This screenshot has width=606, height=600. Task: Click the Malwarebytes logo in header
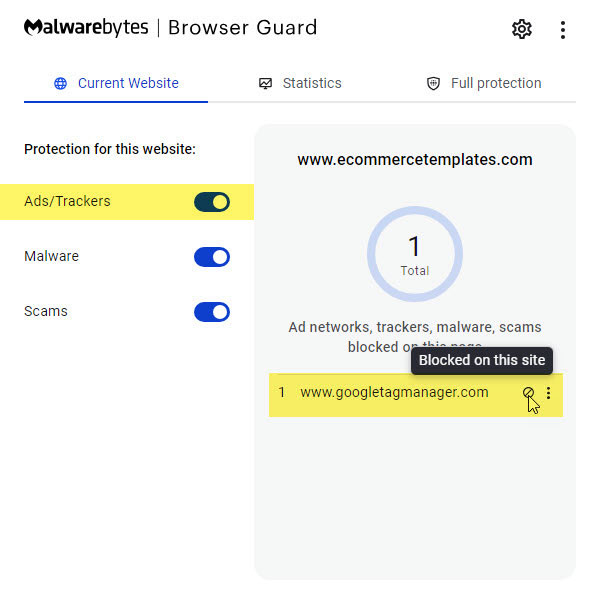[x=86, y=28]
